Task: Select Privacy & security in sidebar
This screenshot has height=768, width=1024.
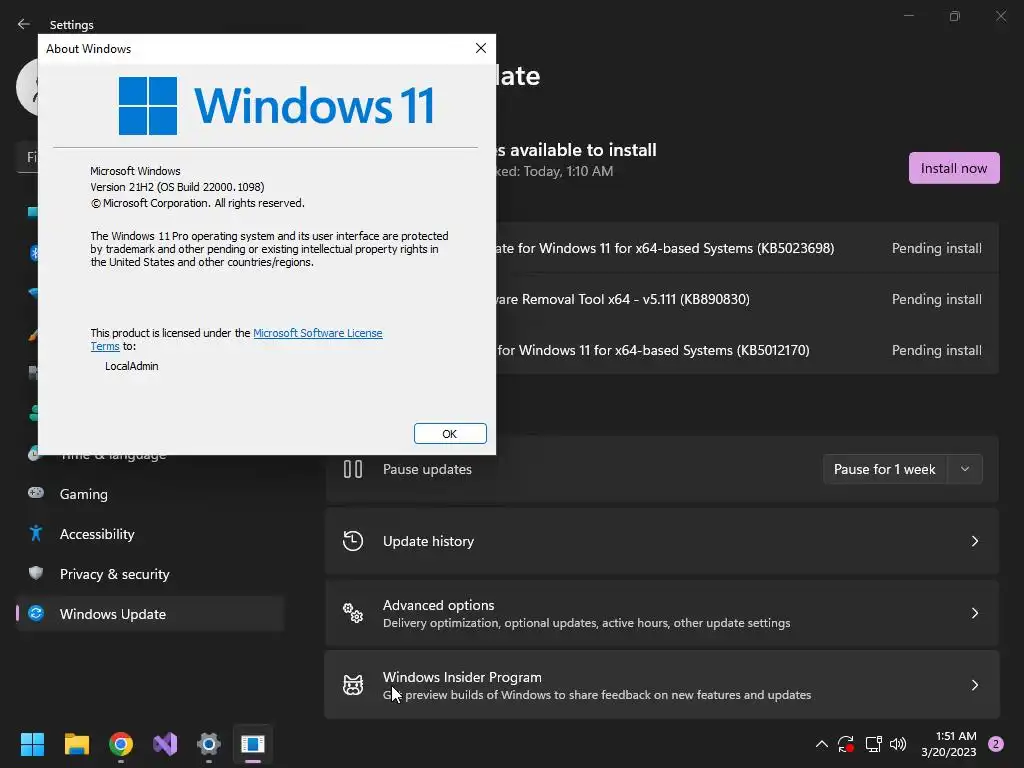Action: (x=150, y=574)
